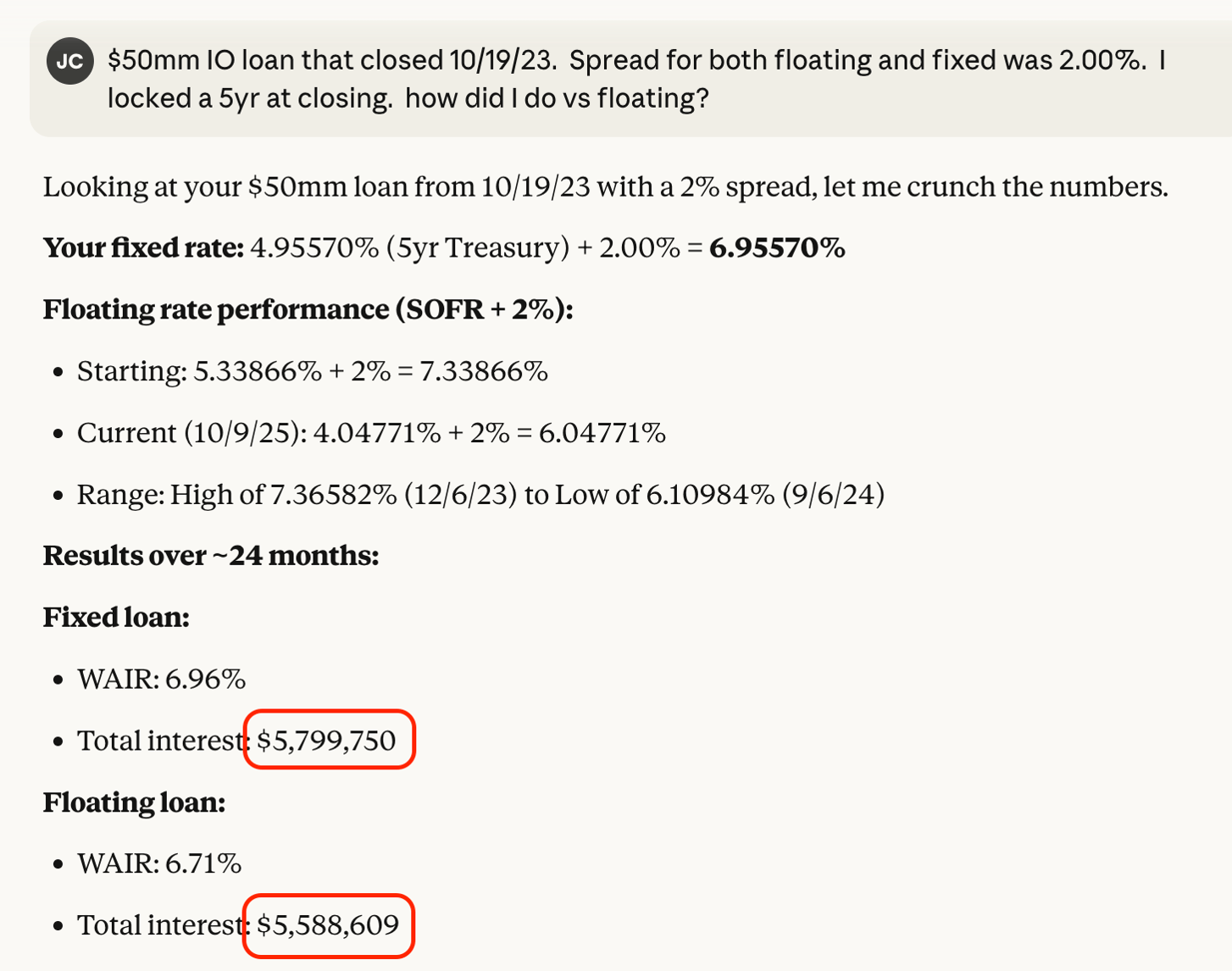Click 'Total interest' label under Fixed loan
The width and height of the screenshot is (1232, 971).
pos(159,741)
